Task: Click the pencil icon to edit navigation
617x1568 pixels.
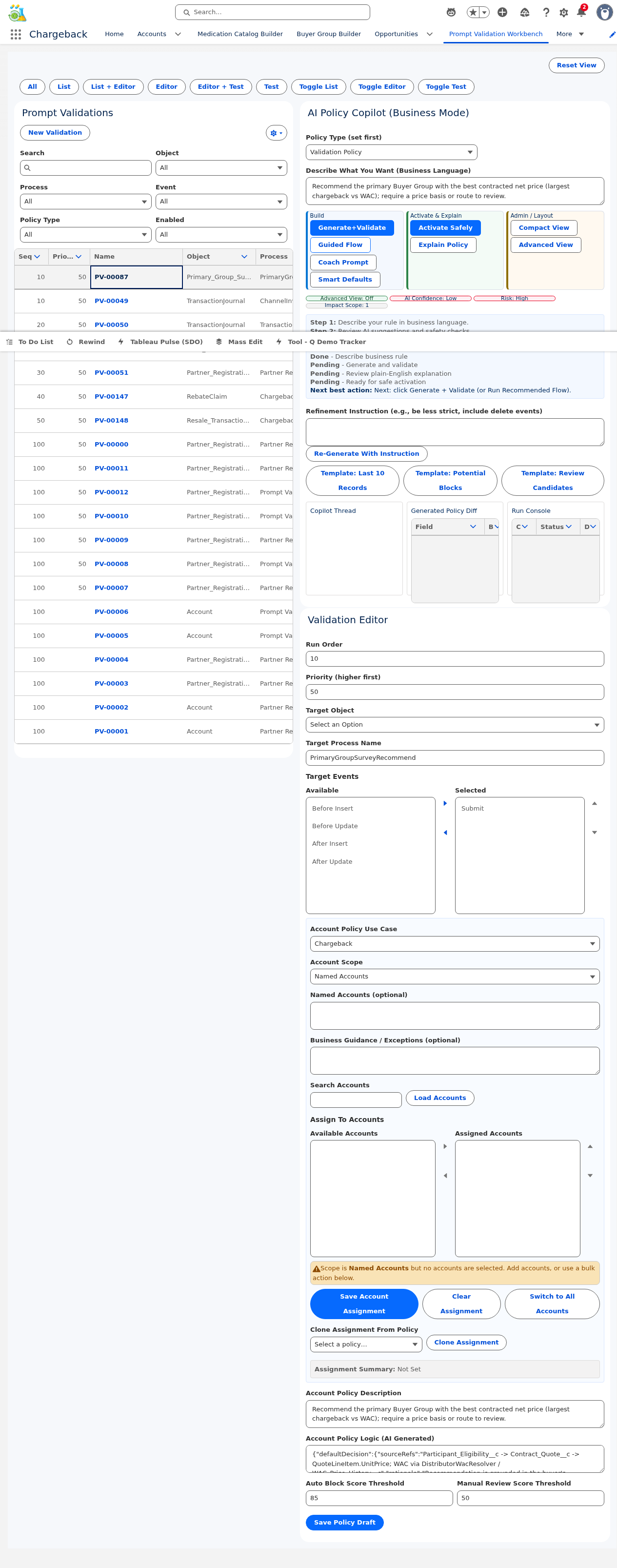Action: (612, 35)
